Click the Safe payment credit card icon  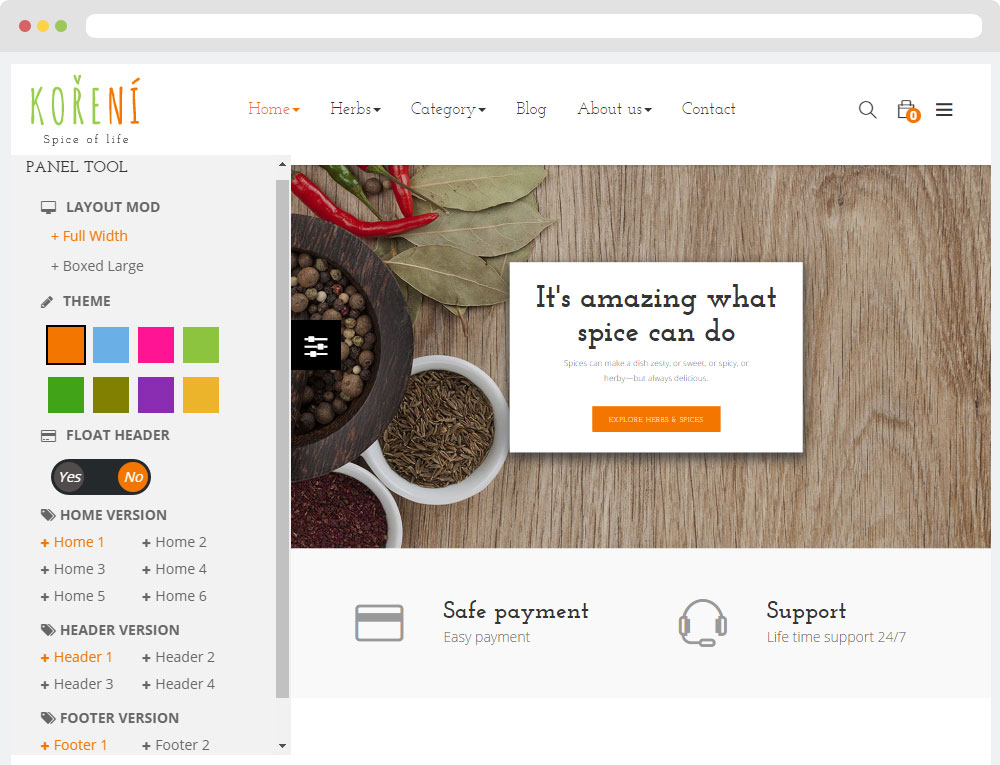point(379,623)
